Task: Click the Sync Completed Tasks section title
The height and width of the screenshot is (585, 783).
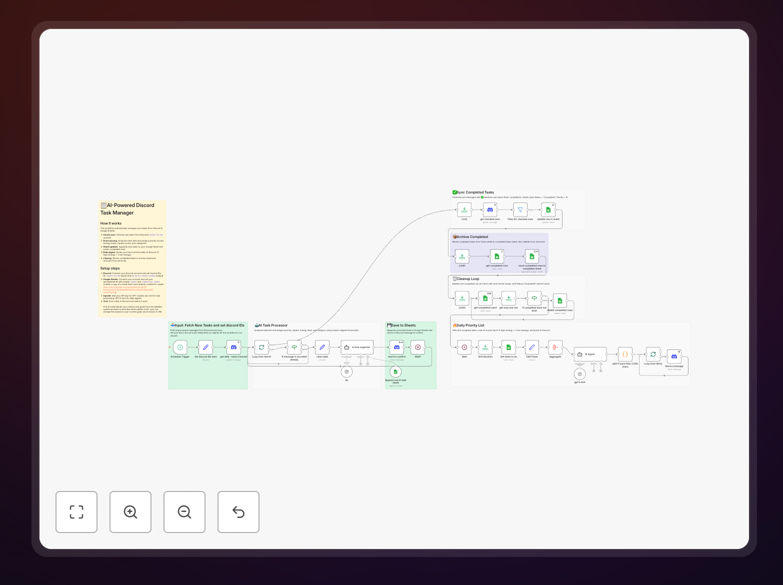Action: pyautogui.click(x=473, y=192)
